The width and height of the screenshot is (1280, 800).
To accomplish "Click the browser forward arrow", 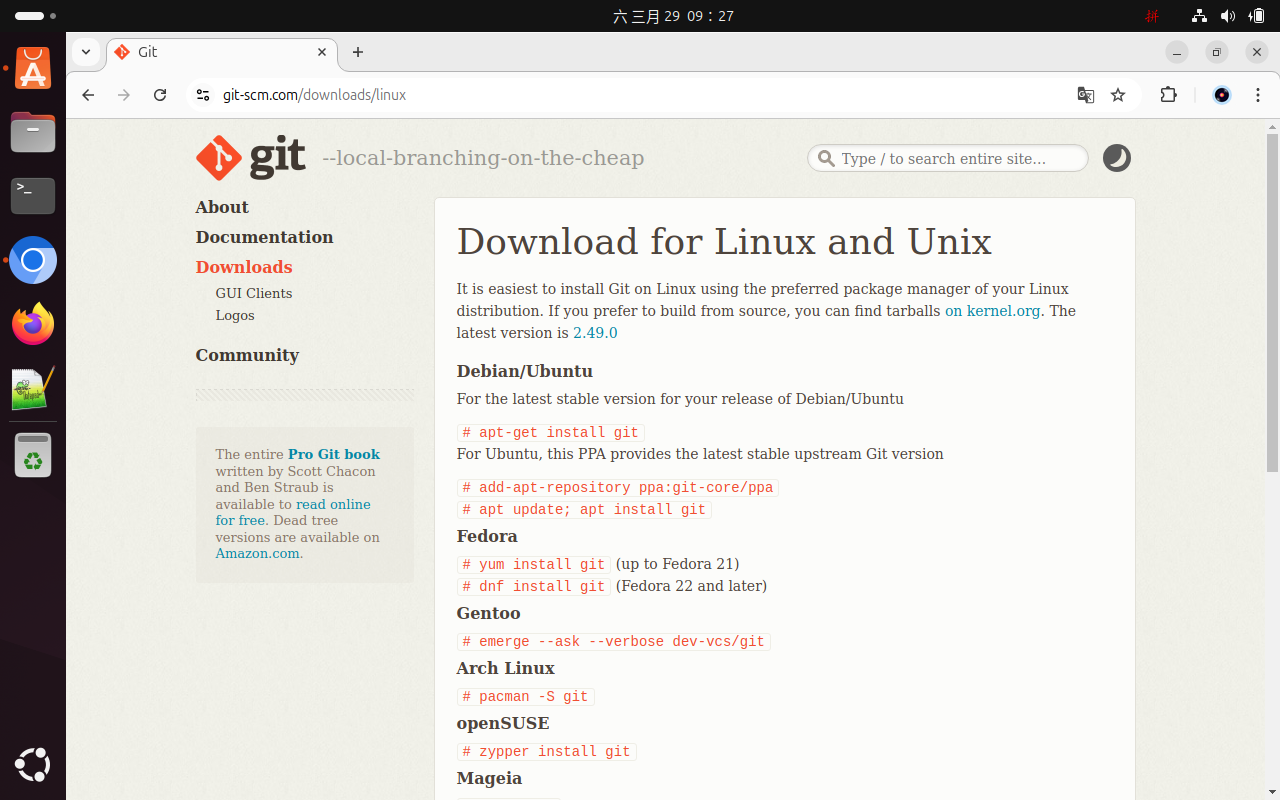I will (124, 95).
